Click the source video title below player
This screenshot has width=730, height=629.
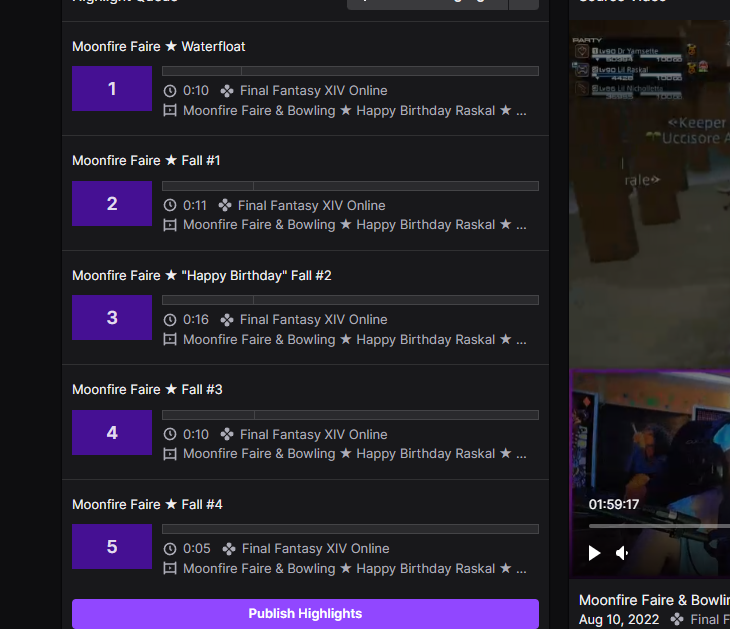[654, 600]
